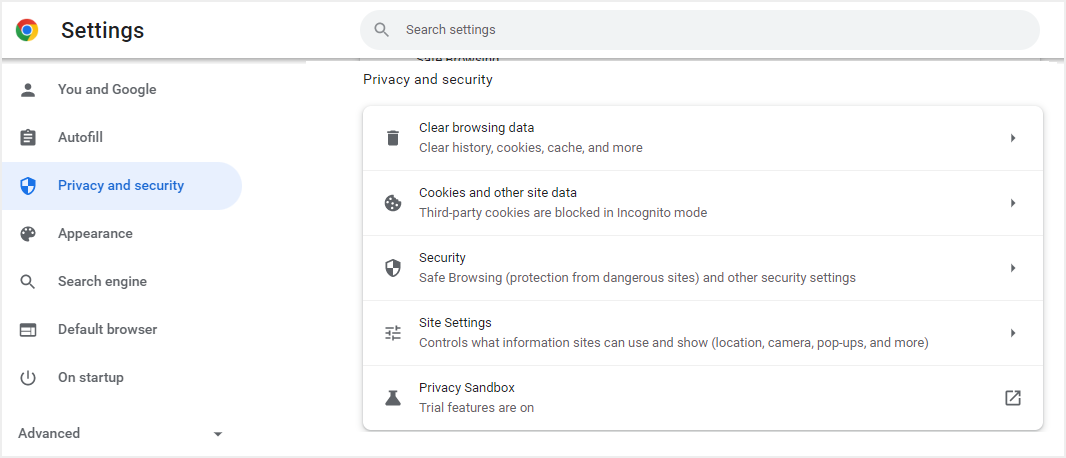Click the magnifier icon beside Search engine
Screen dimensions: 1066x458
28,282
